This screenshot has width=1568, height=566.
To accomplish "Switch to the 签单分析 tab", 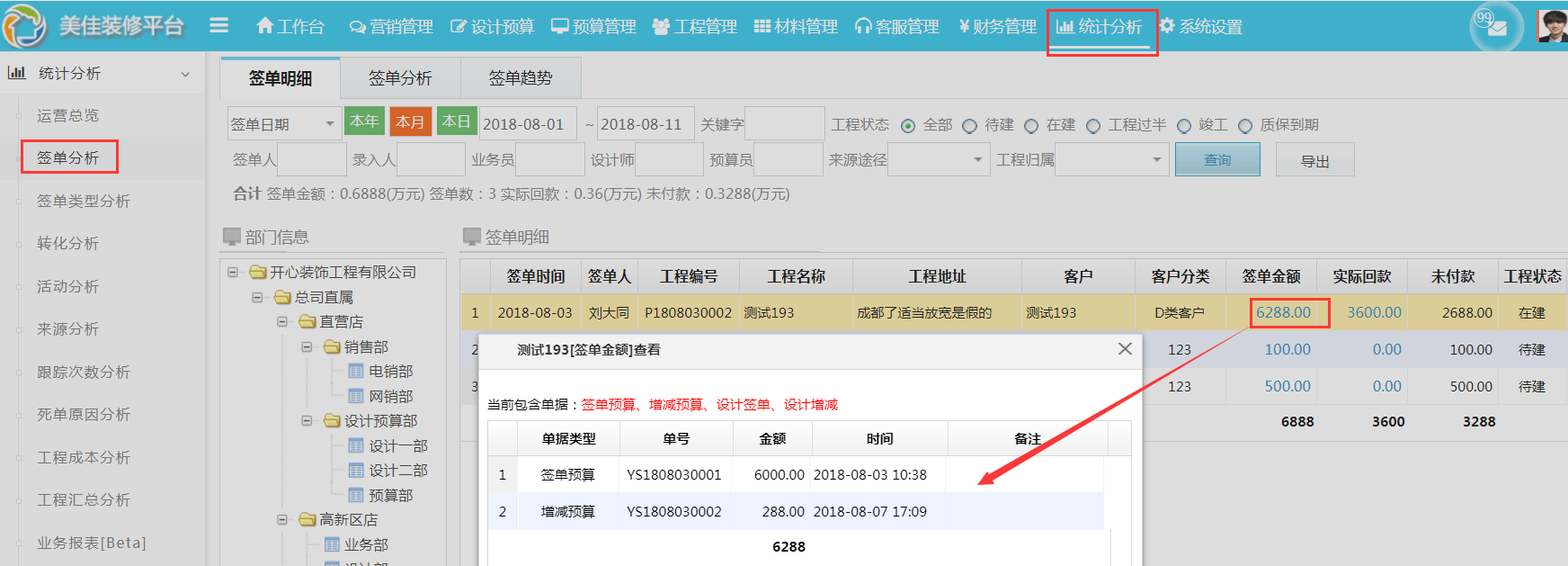I will [400, 78].
